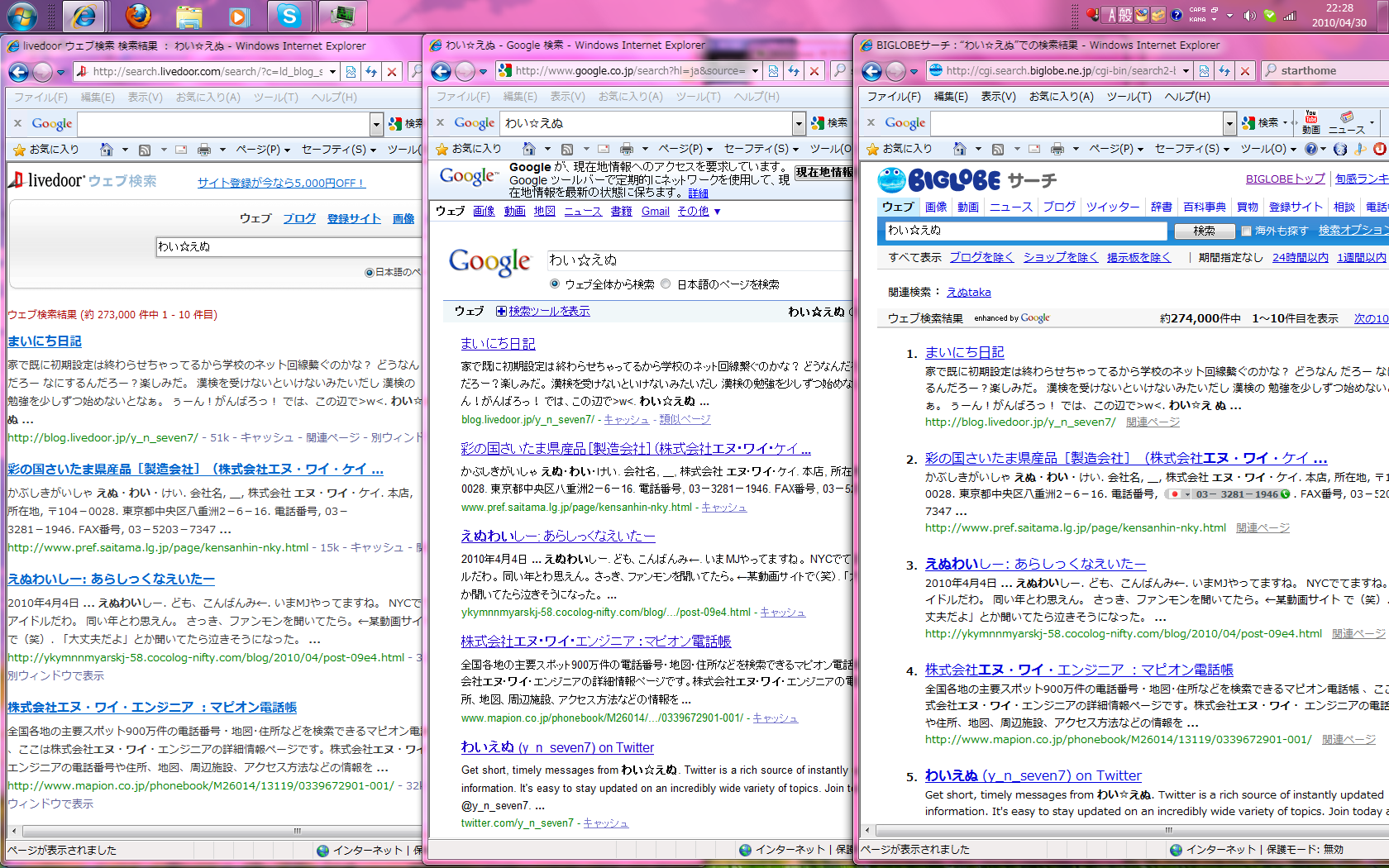Open Windows Explorer folder on taskbar
This screenshot has width=1389, height=868.
pos(189,16)
